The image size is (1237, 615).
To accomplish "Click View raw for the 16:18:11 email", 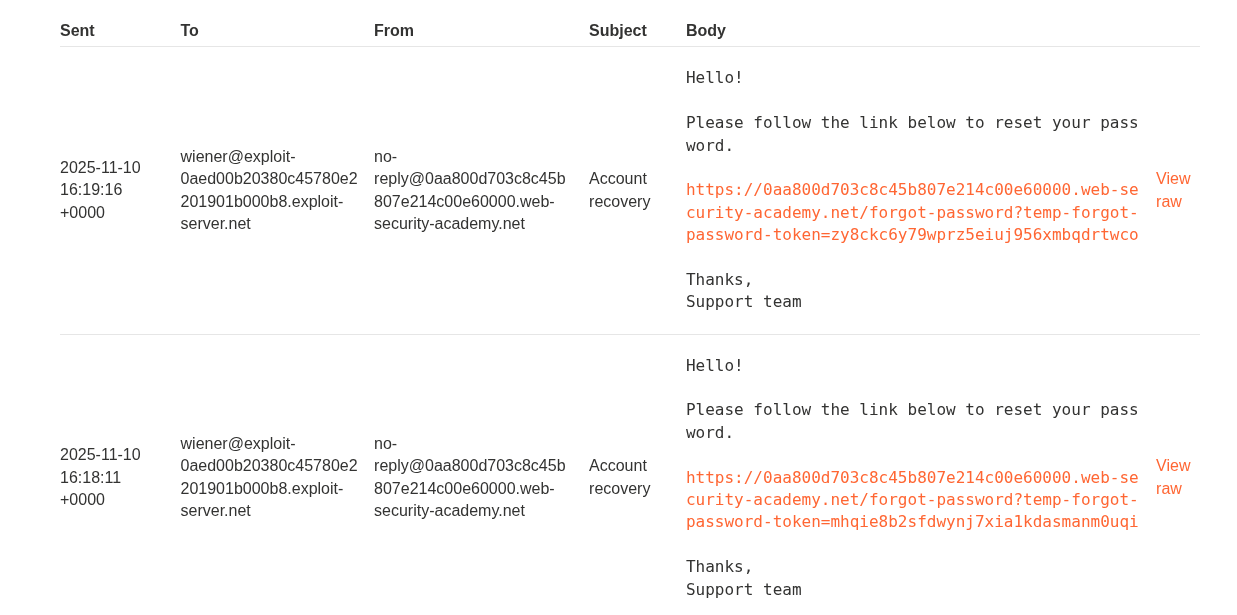I will point(1172,477).
